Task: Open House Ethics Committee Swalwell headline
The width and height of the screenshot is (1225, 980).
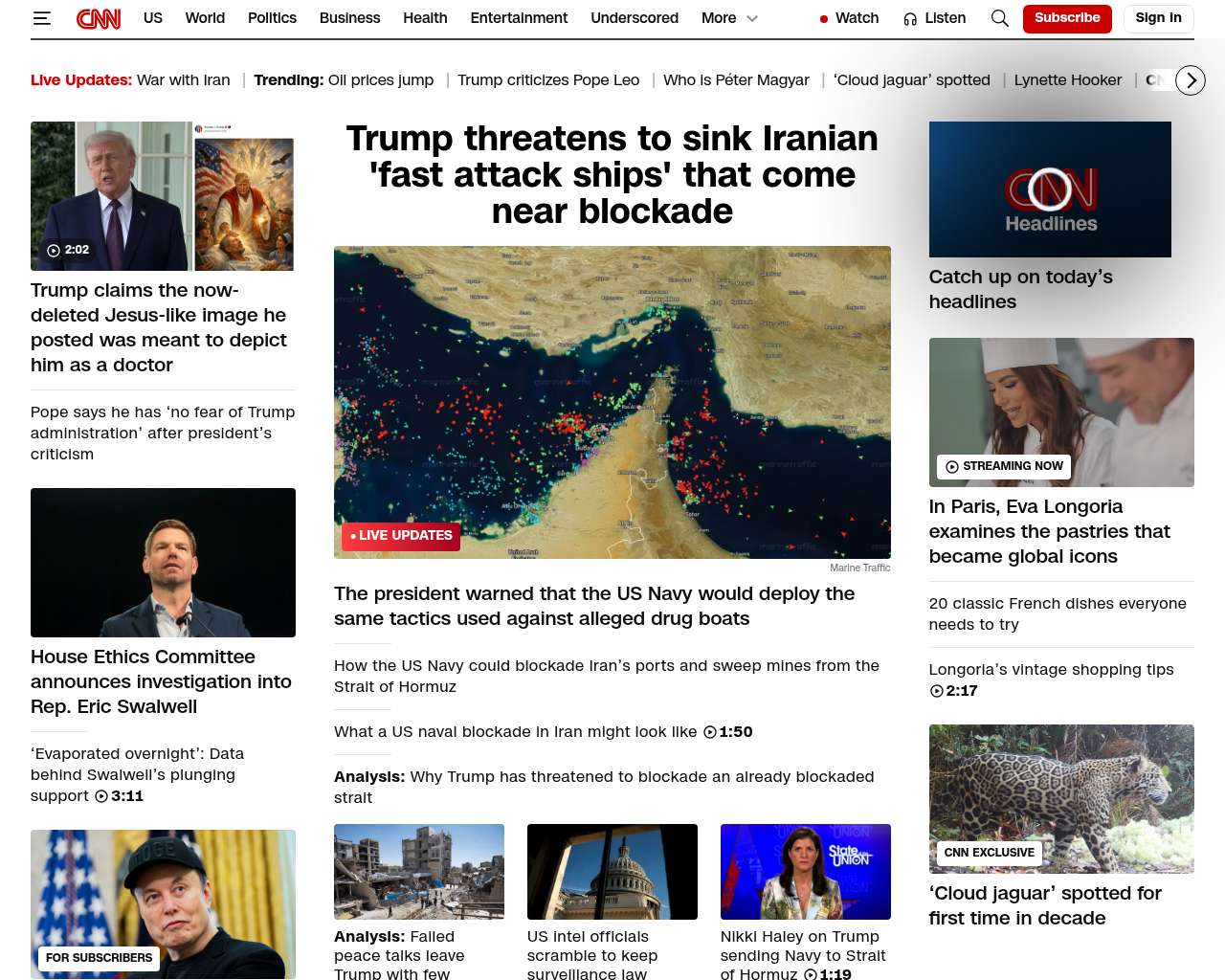Action: tap(161, 682)
